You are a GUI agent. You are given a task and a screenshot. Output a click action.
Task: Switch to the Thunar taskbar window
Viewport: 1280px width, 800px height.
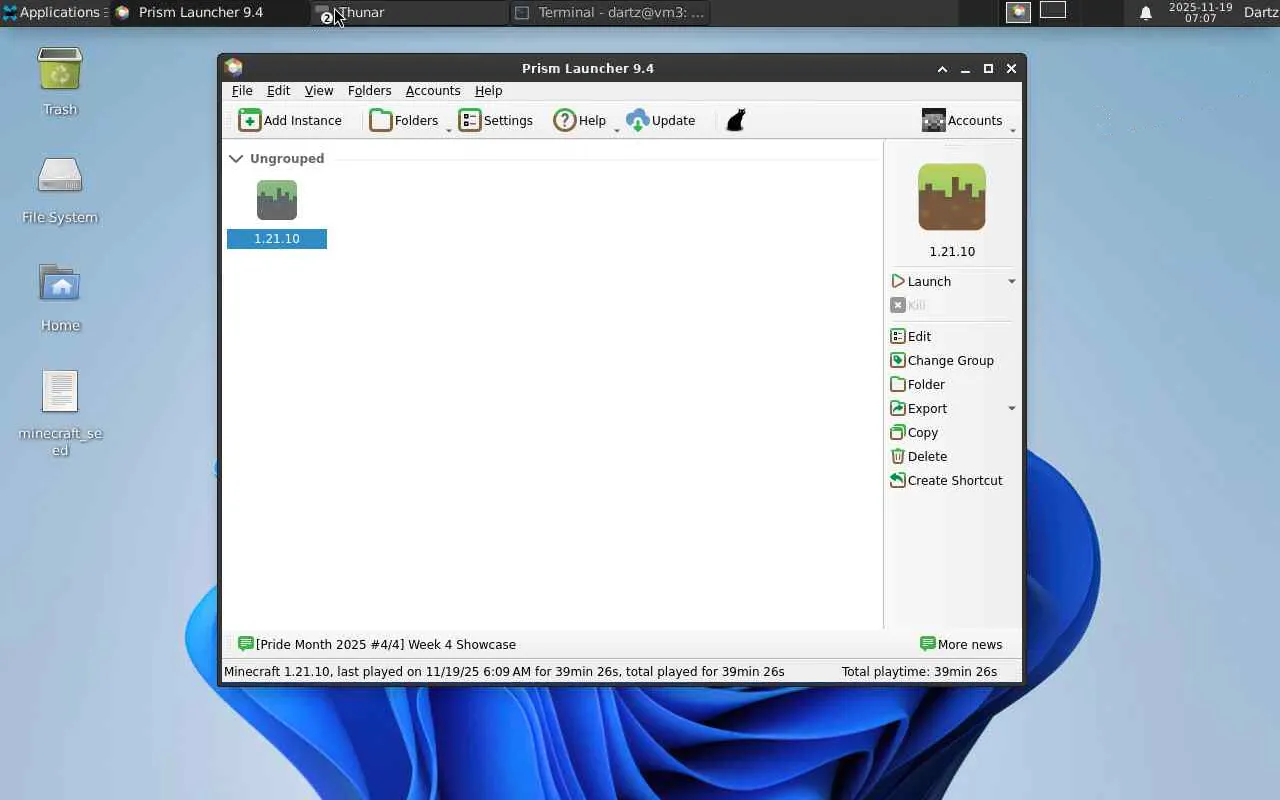pyautogui.click(x=410, y=13)
